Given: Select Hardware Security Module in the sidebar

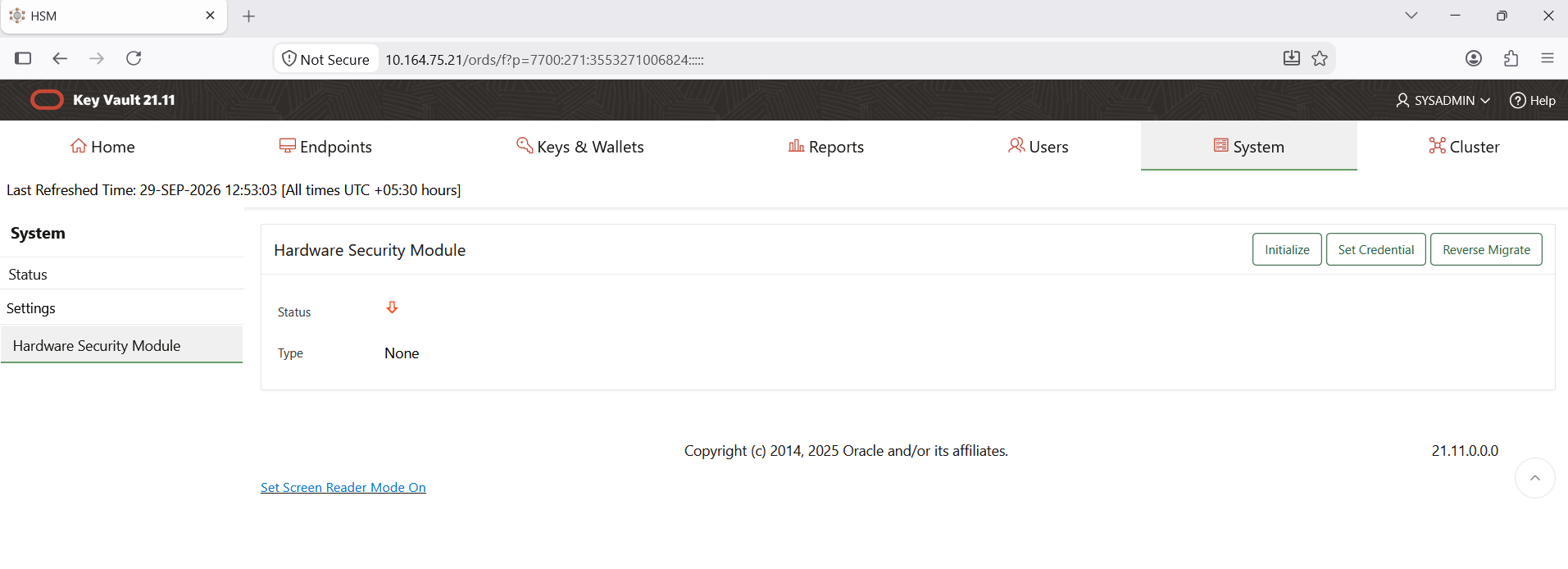Looking at the screenshot, I should (122, 345).
